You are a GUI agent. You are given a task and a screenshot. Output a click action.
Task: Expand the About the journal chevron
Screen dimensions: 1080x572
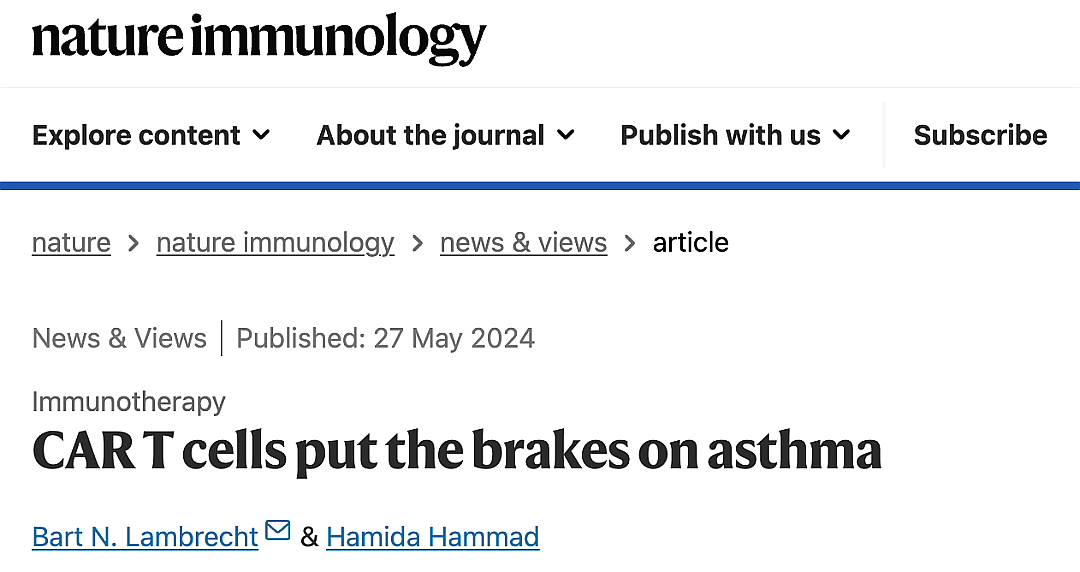(x=565, y=134)
